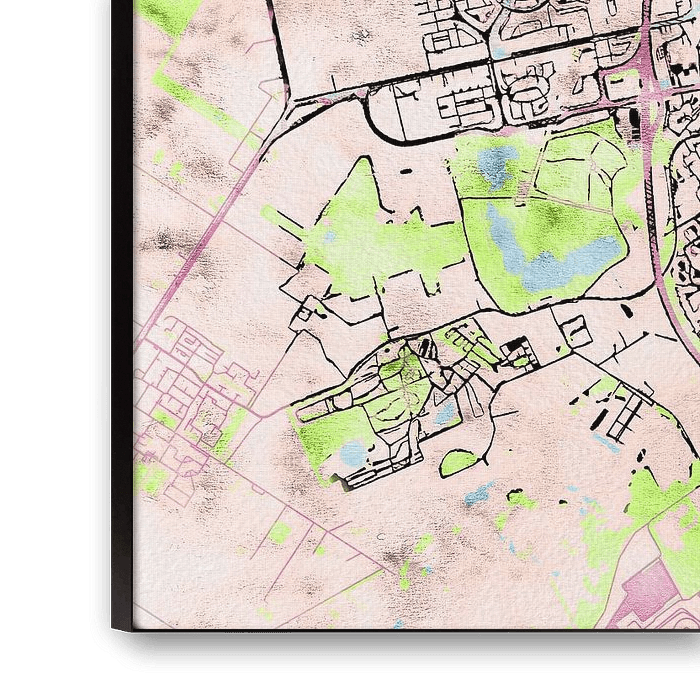Click the small blue patch near map bottom
Image resolution: width=700 pixels, height=700 pixels.
(478, 494)
